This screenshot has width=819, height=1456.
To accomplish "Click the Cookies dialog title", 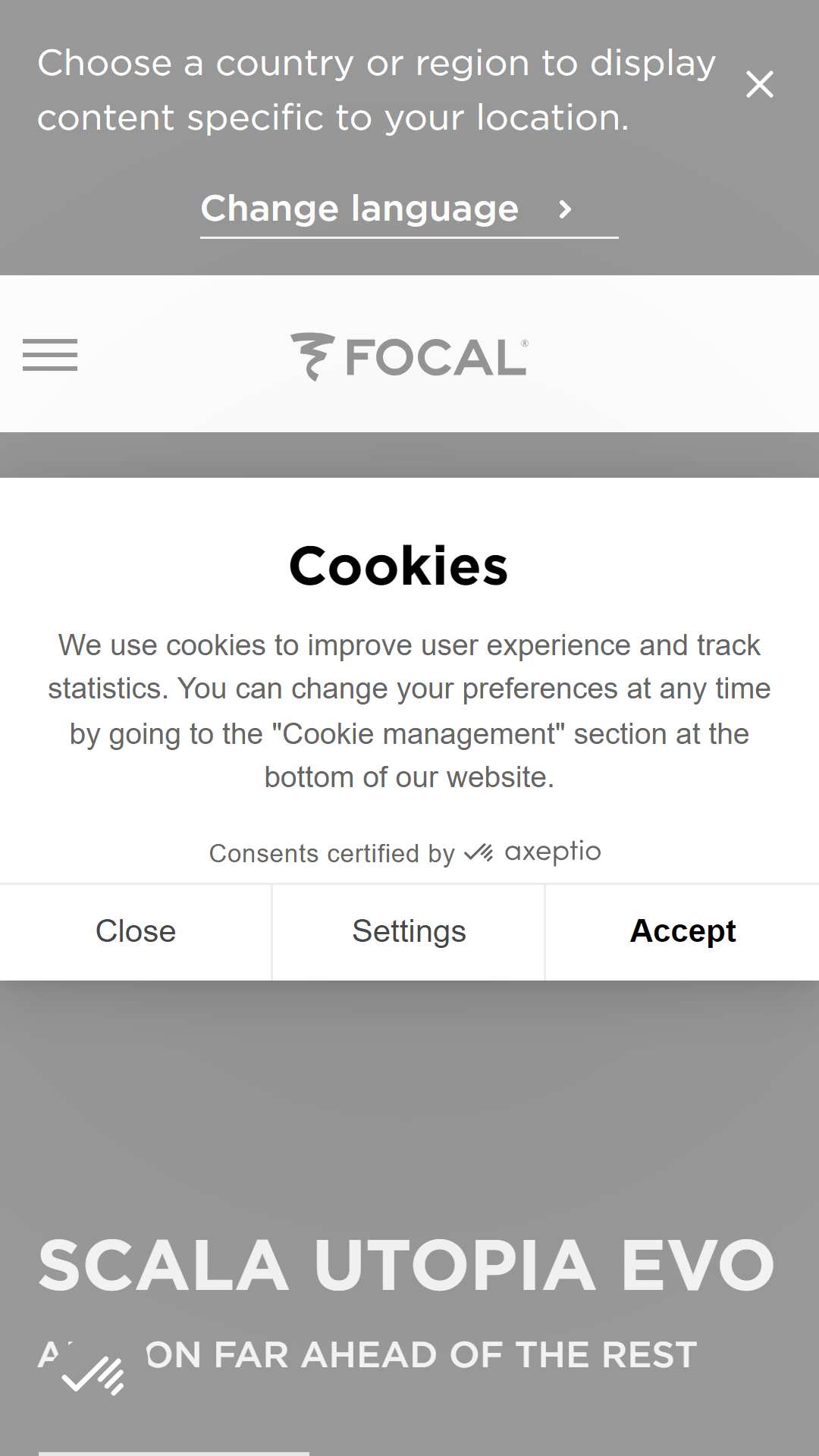I will click(398, 566).
